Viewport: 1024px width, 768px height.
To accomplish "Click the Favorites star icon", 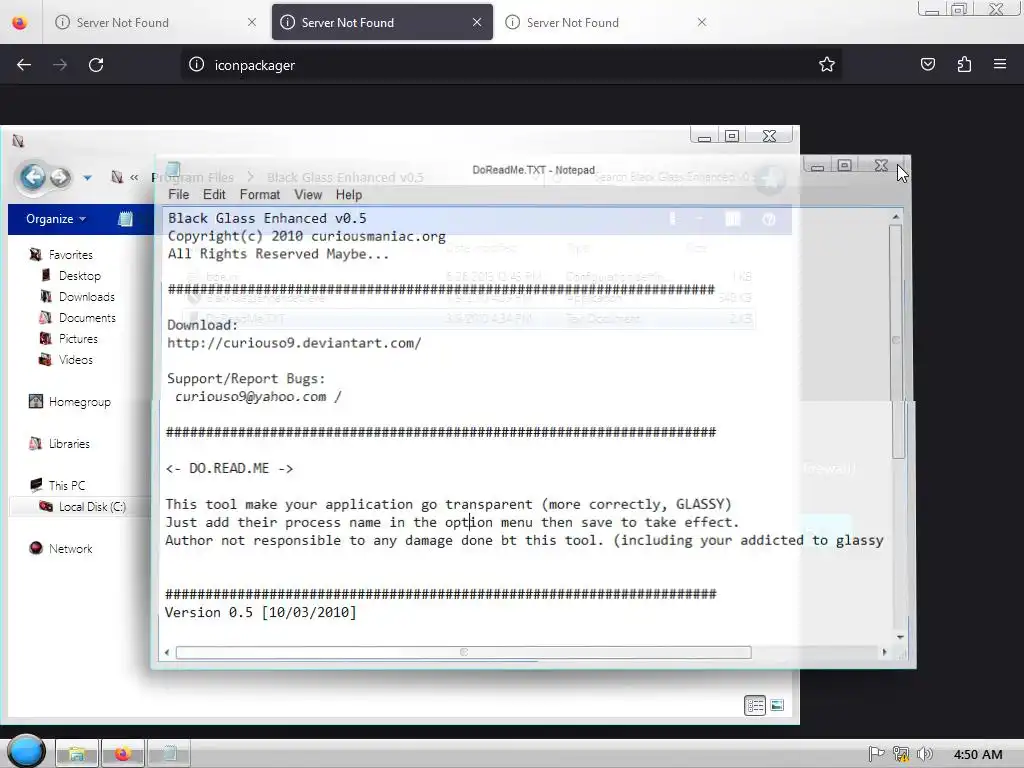I will click(35, 255).
